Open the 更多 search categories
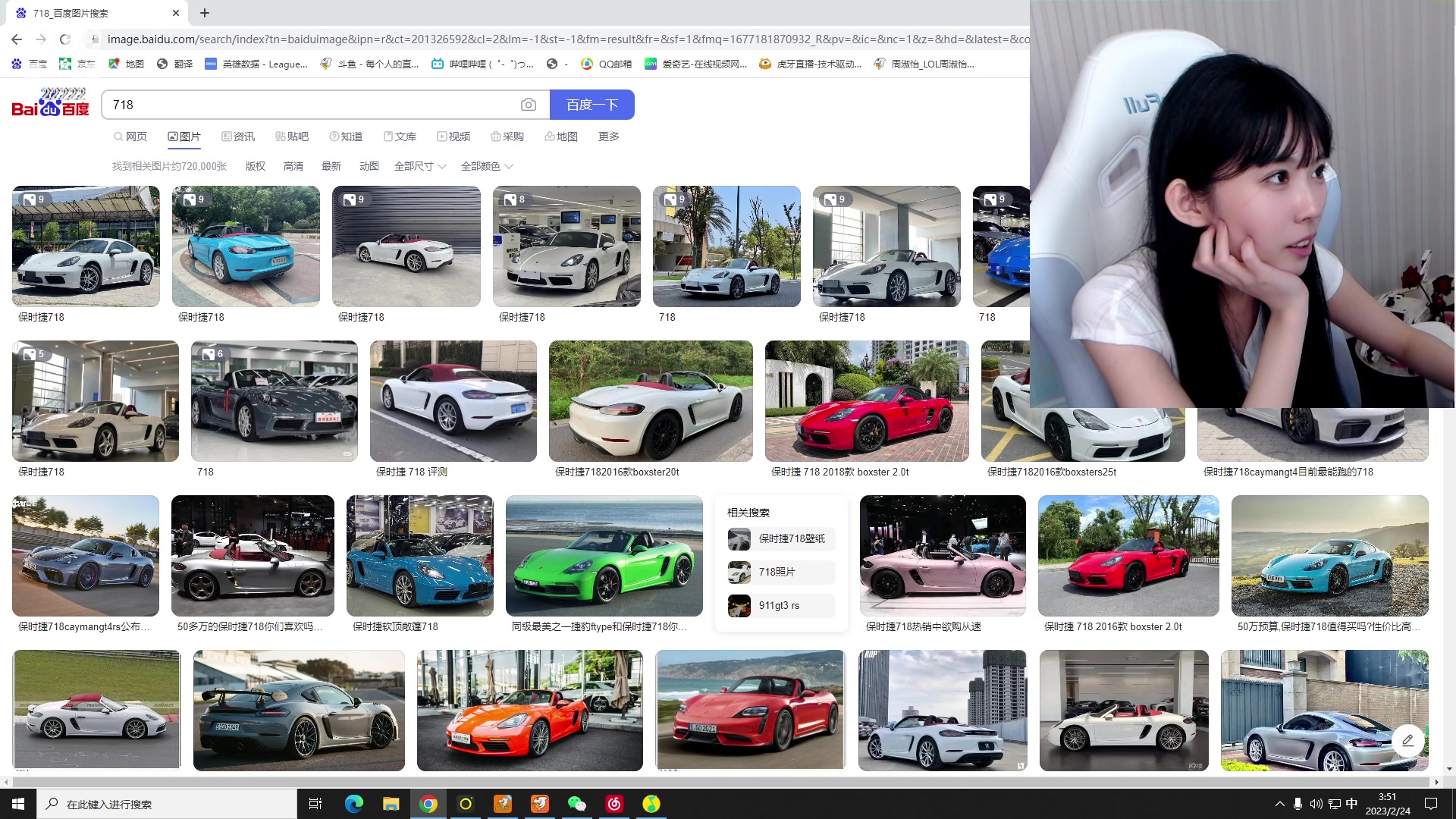Viewport: 1456px width, 819px height. pyautogui.click(x=609, y=136)
